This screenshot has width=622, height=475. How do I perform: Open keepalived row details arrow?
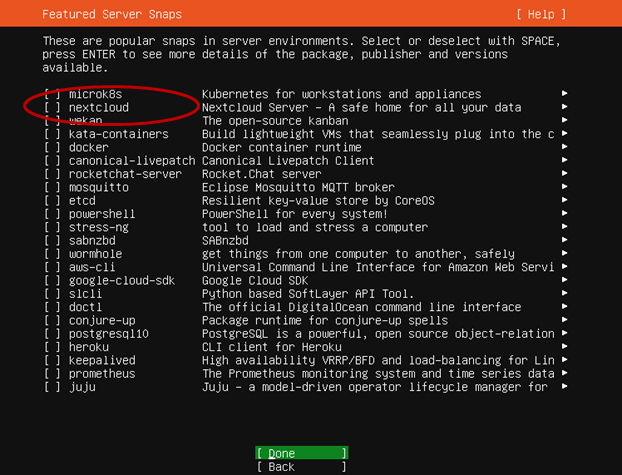[x=564, y=360]
